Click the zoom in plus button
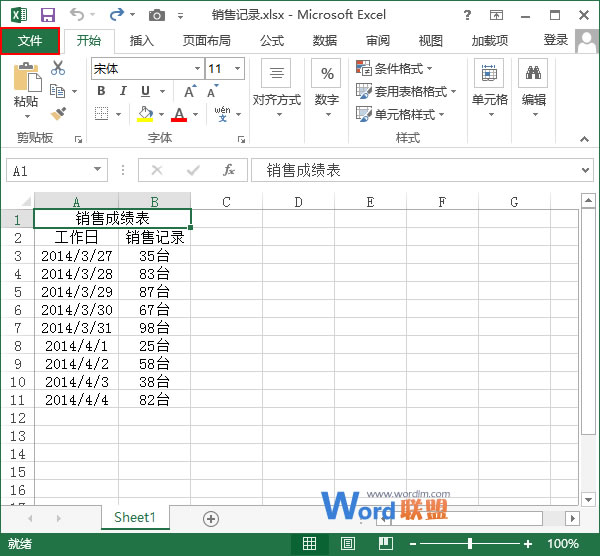The image size is (600, 556). (528, 543)
